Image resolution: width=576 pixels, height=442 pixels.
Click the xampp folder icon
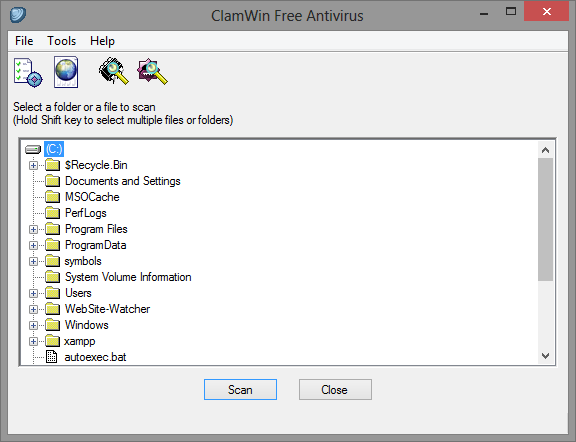click(x=53, y=341)
